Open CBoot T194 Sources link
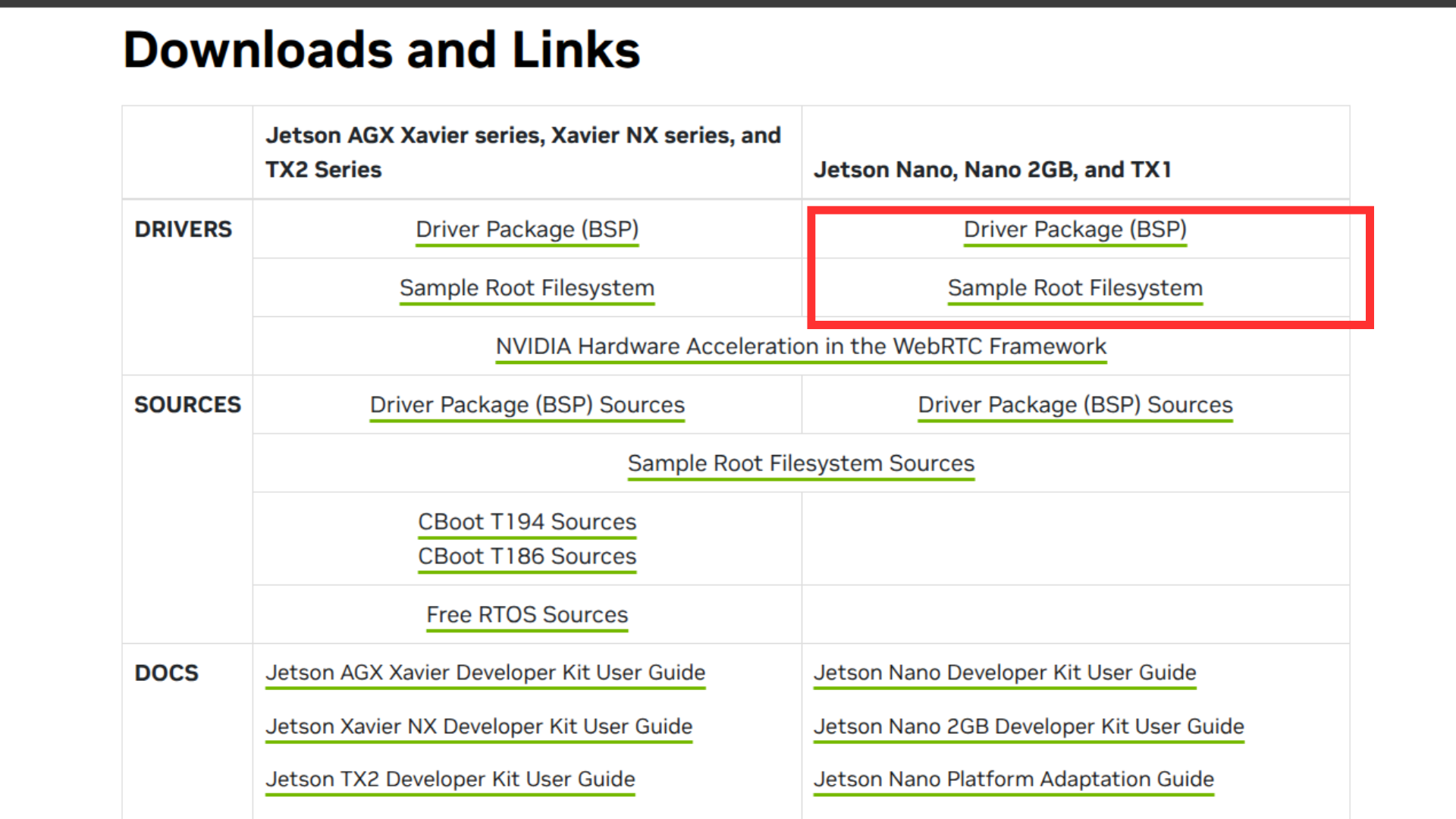 (x=527, y=522)
